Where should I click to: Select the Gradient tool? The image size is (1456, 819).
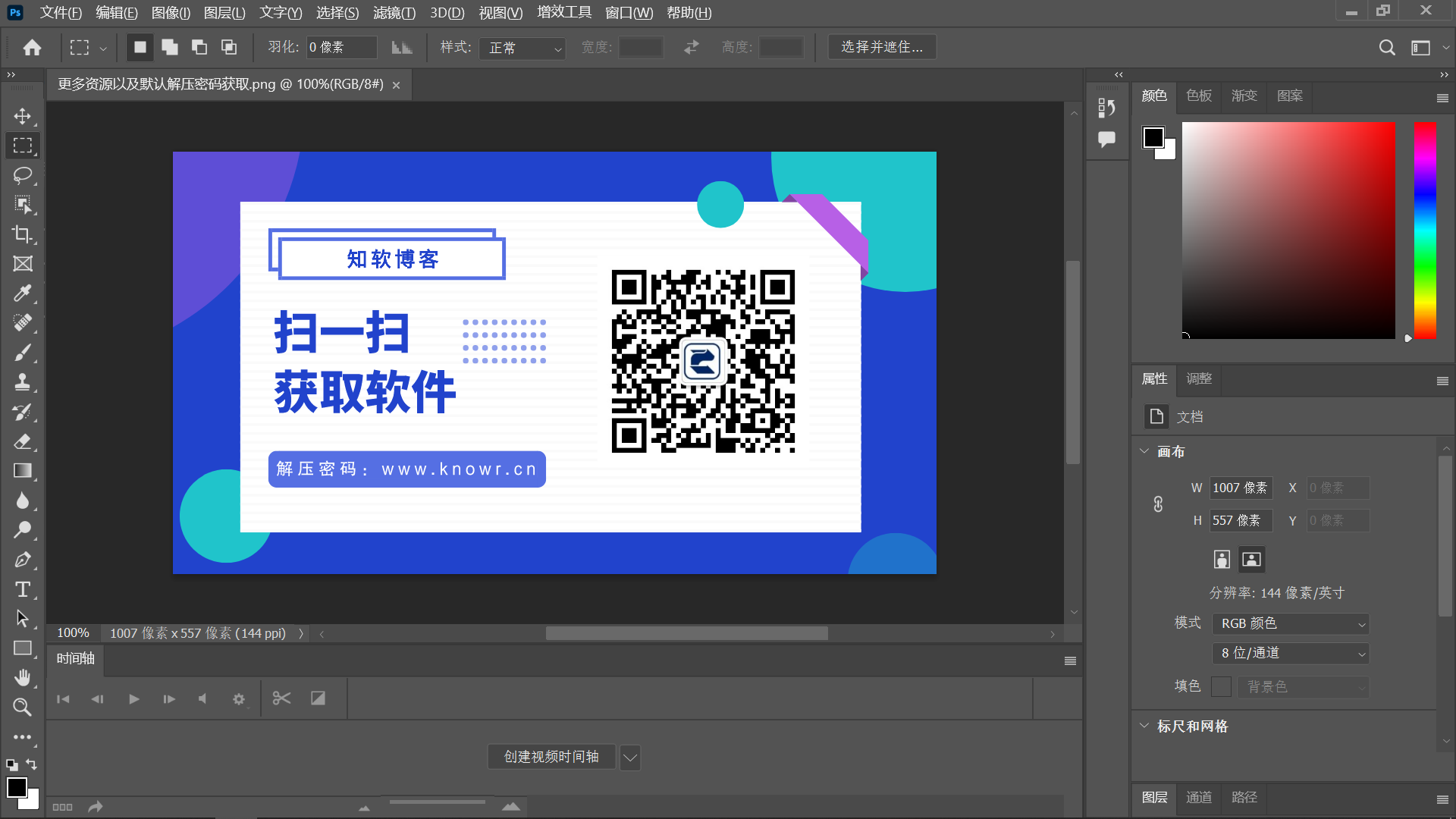click(x=23, y=471)
